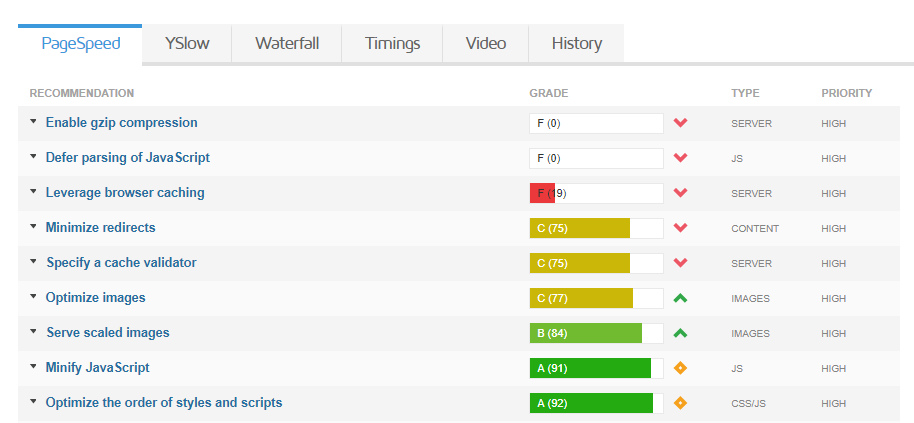Screen dimensions: 914x423
Task: Open the Leverage browser caching link
Action: tap(125, 193)
